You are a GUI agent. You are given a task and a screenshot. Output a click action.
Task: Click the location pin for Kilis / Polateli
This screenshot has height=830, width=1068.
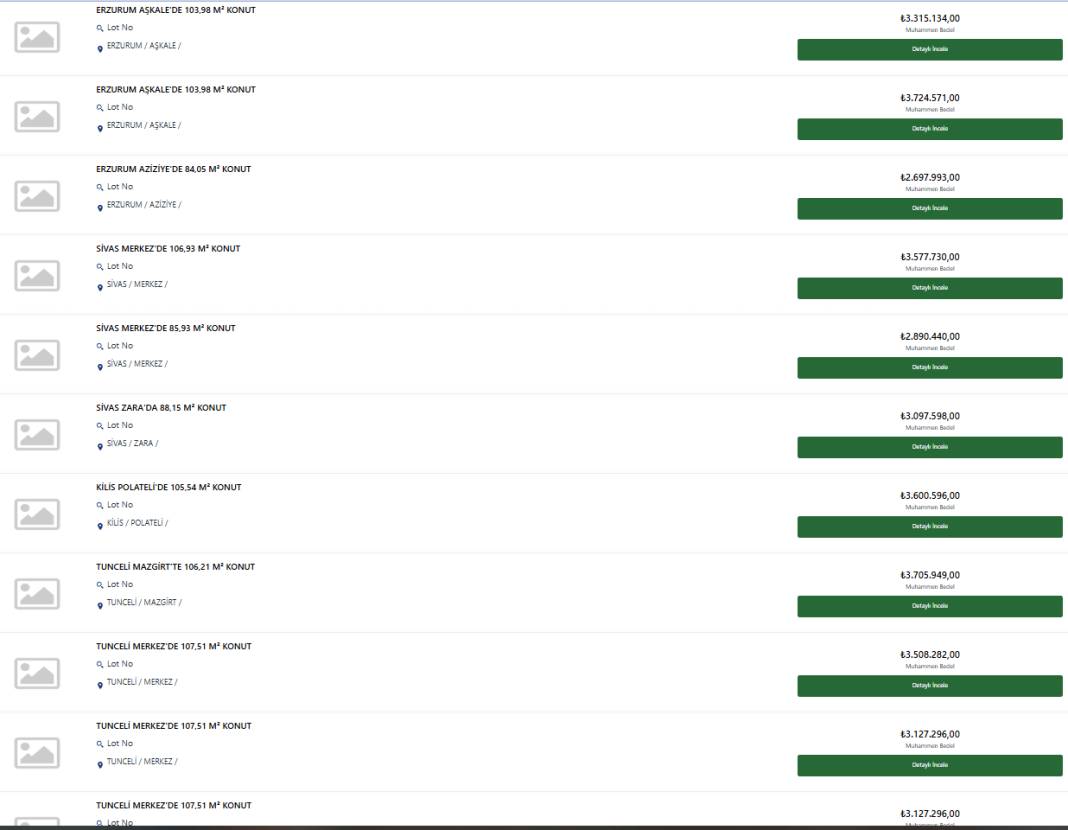[100, 526]
